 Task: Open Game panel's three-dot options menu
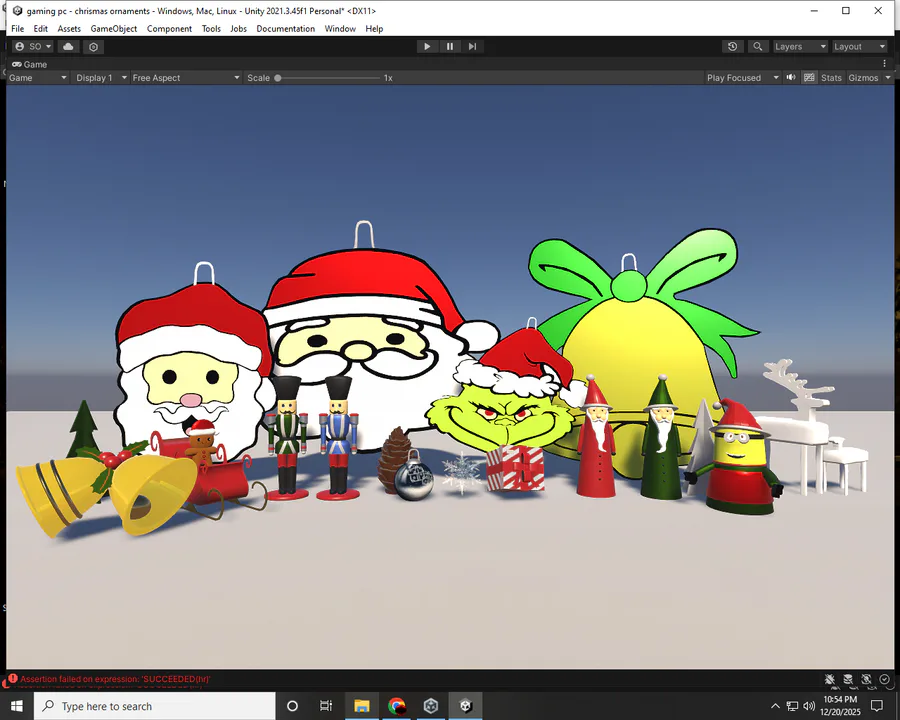pyautogui.click(x=885, y=64)
